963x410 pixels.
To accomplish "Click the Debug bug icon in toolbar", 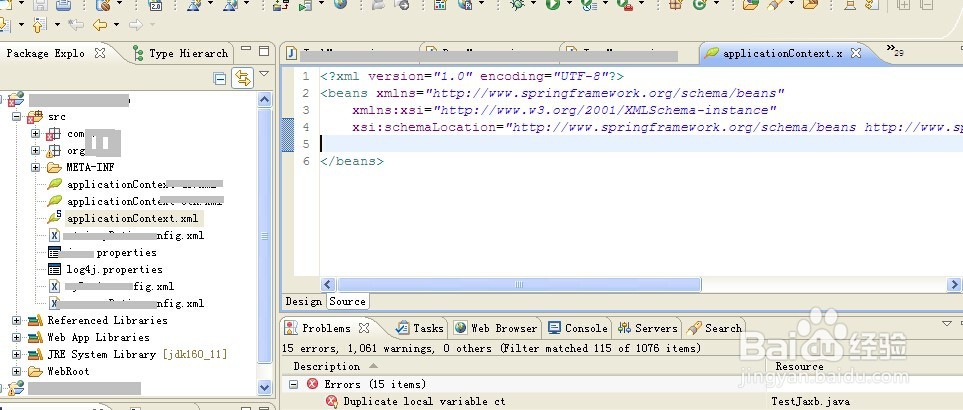I will click(517, 5).
